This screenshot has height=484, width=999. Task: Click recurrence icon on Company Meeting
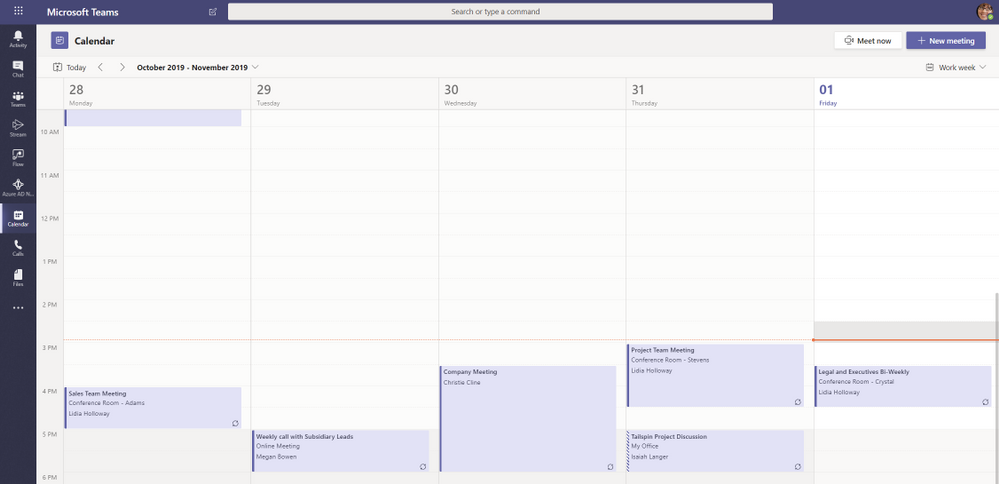point(610,466)
